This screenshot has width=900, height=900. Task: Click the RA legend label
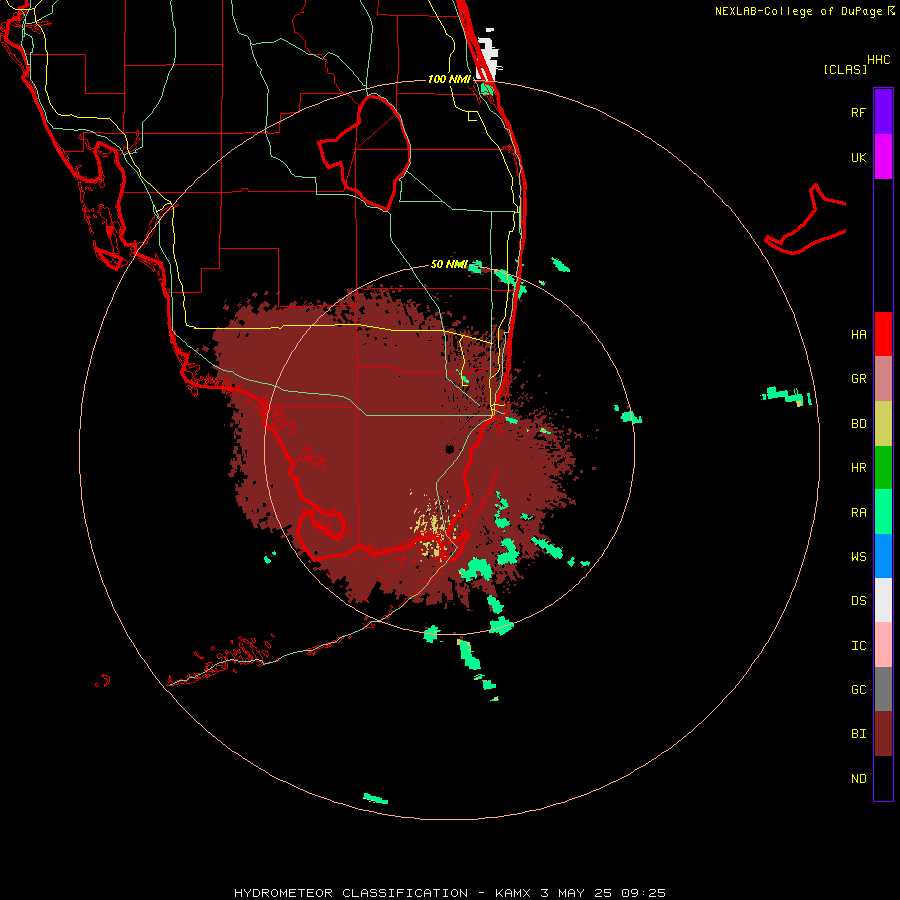click(858, 513)
